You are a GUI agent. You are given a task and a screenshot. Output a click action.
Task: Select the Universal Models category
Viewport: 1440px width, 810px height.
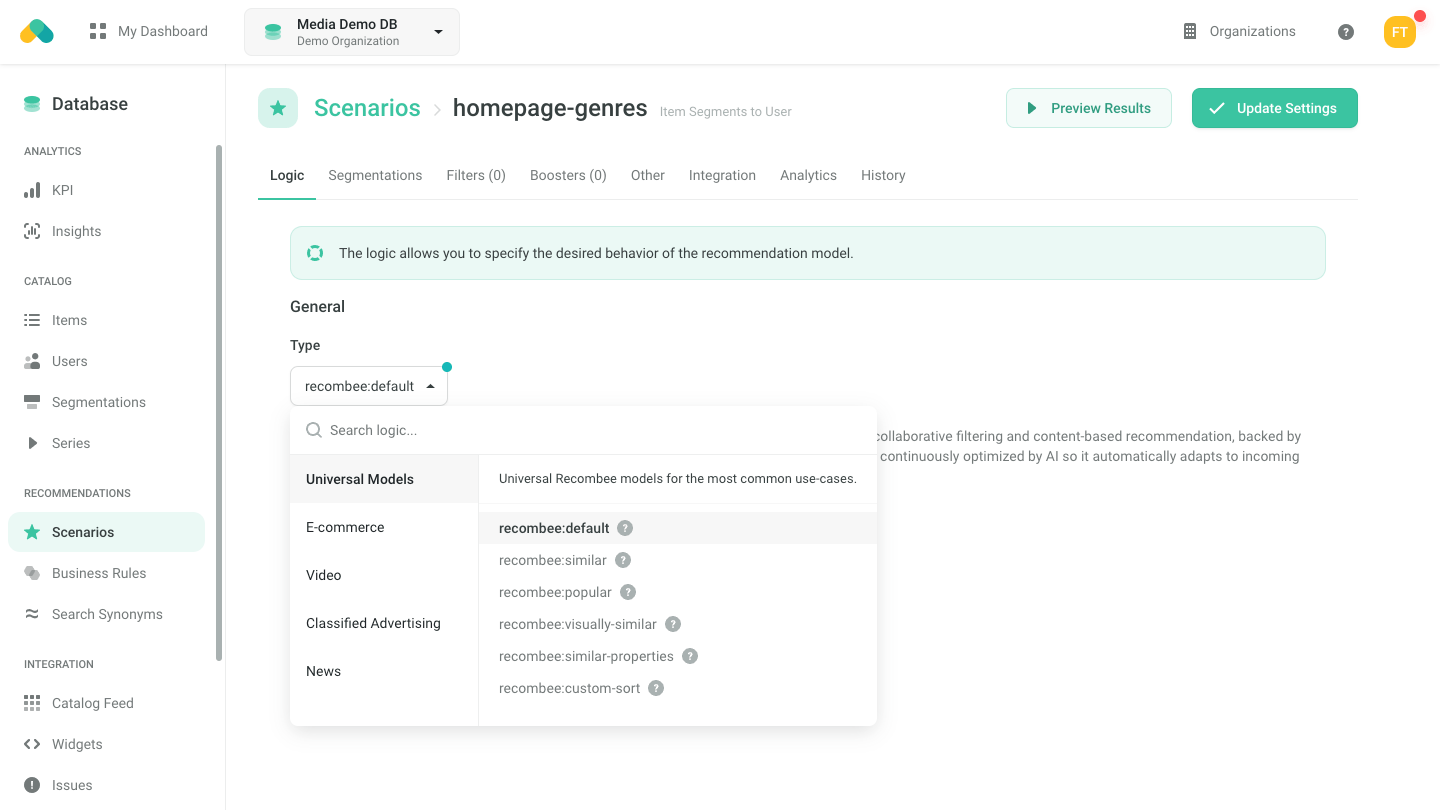click(384, 479)
